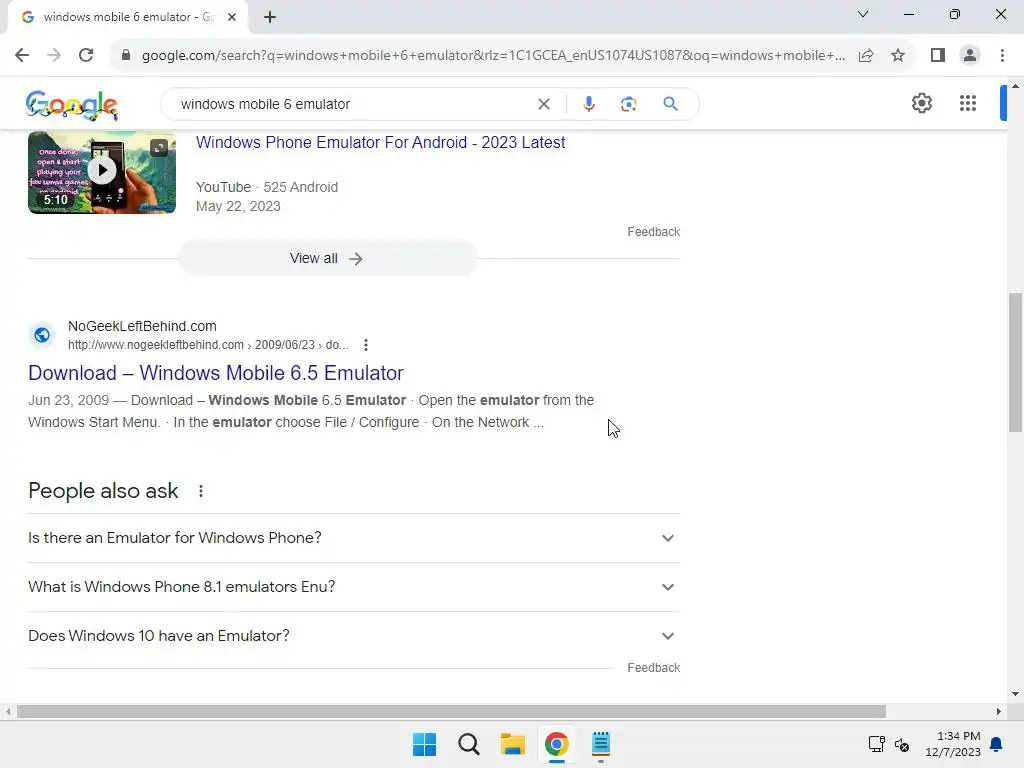Click the browser forward arrow

54,55
